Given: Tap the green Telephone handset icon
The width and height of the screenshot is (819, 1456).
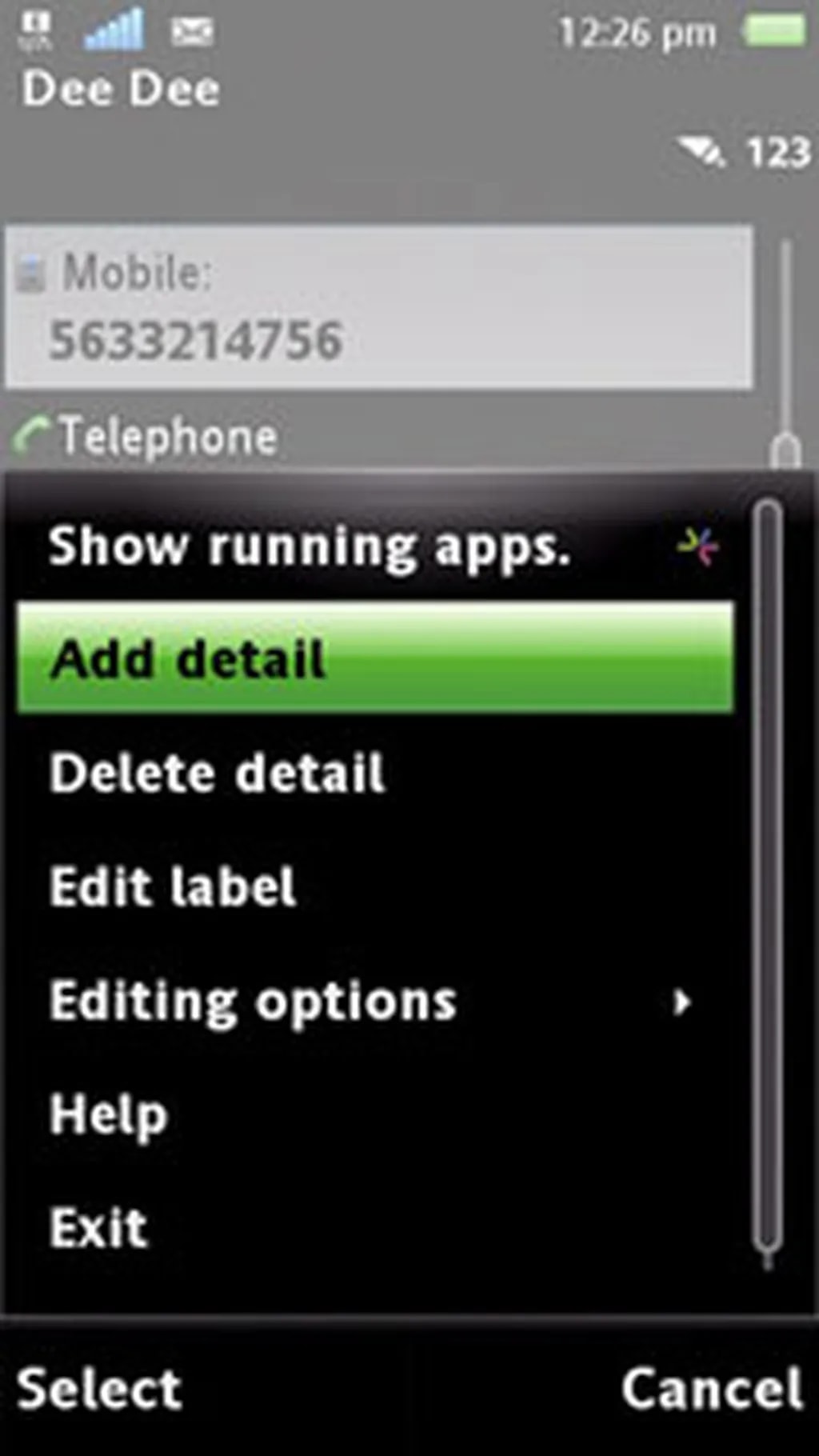Looking at the screenshot, I should 32,436.
